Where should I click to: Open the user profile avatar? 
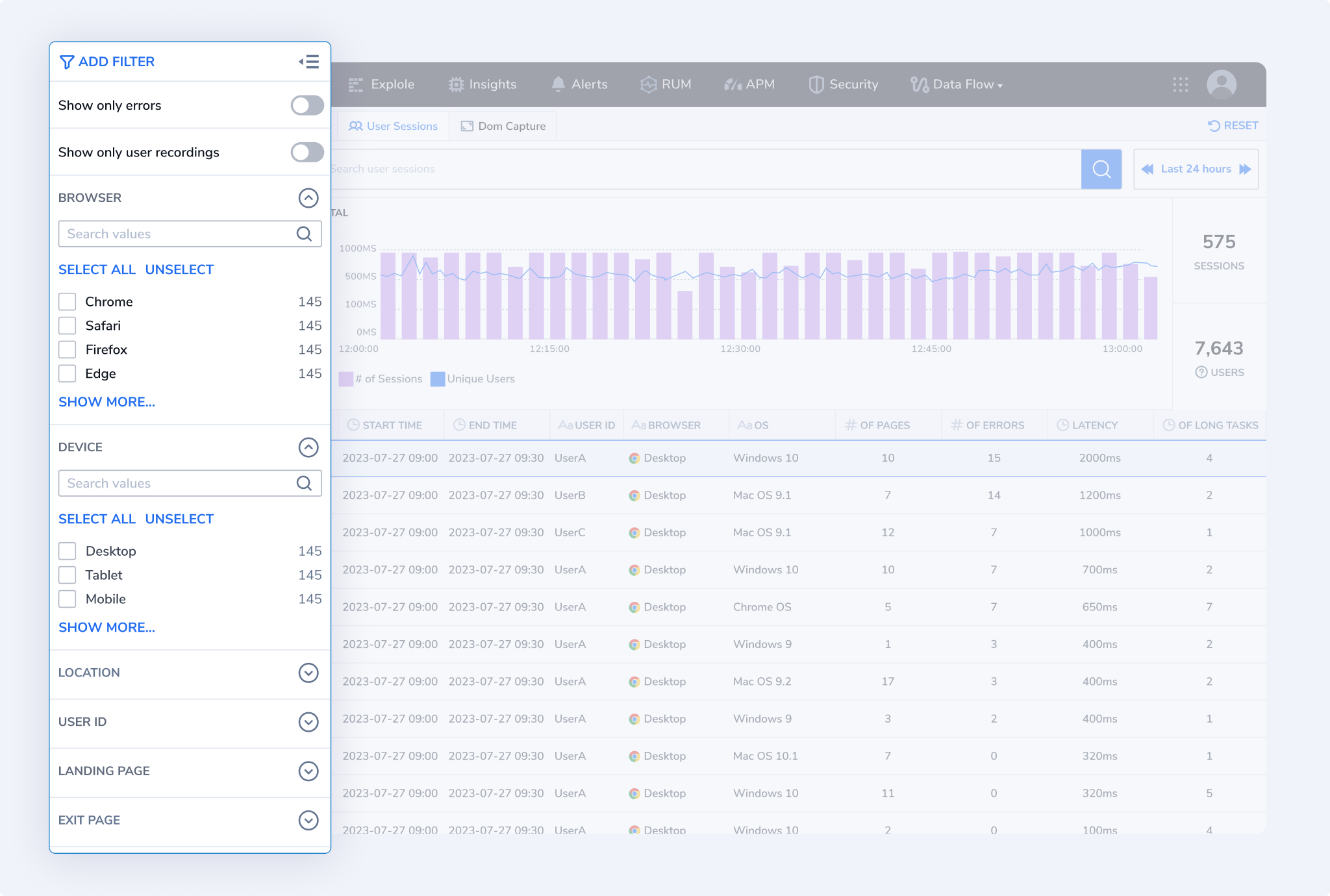[1222, 84]
